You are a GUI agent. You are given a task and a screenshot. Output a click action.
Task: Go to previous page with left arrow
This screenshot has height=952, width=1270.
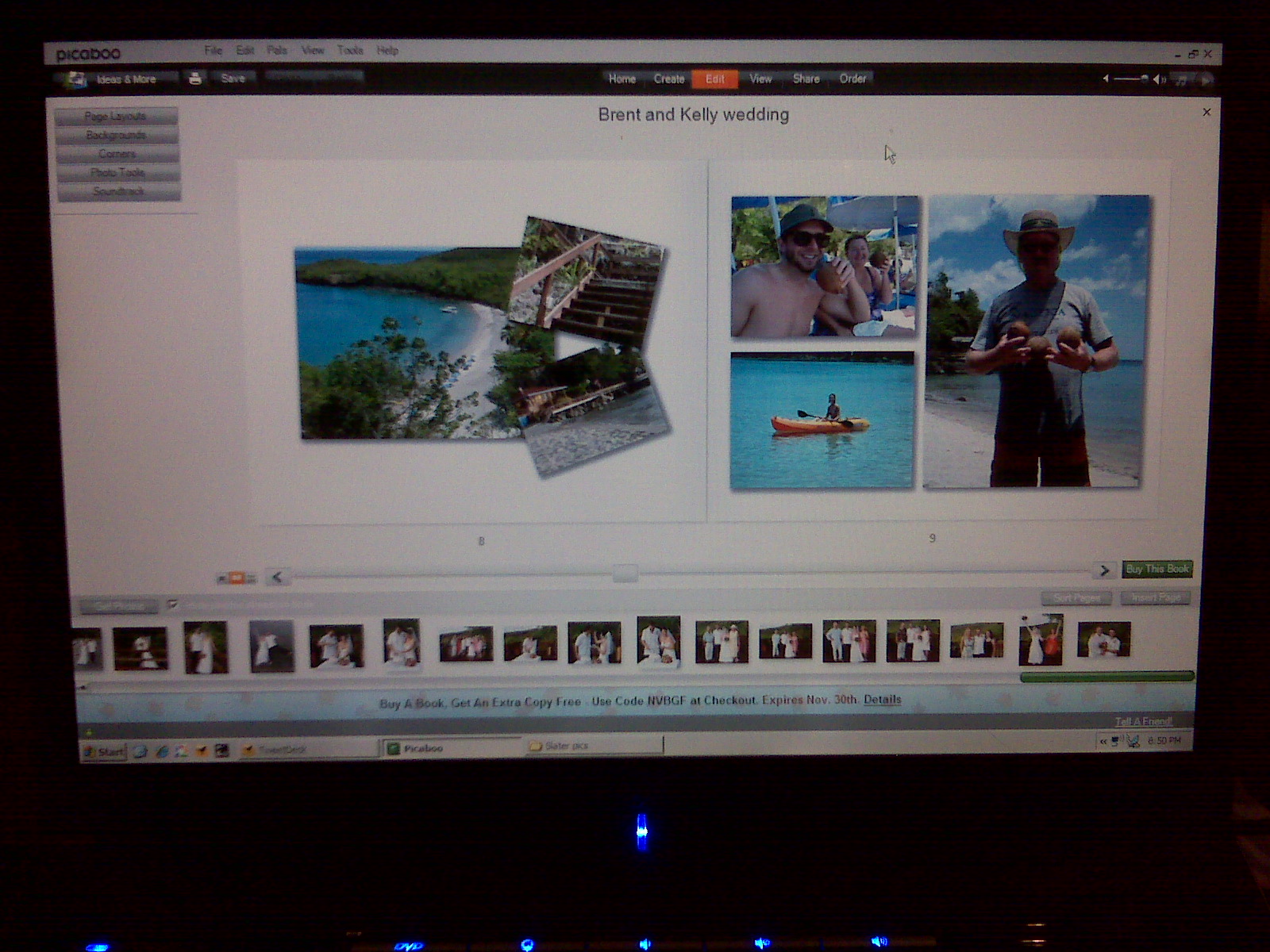(x=277, y=577)
